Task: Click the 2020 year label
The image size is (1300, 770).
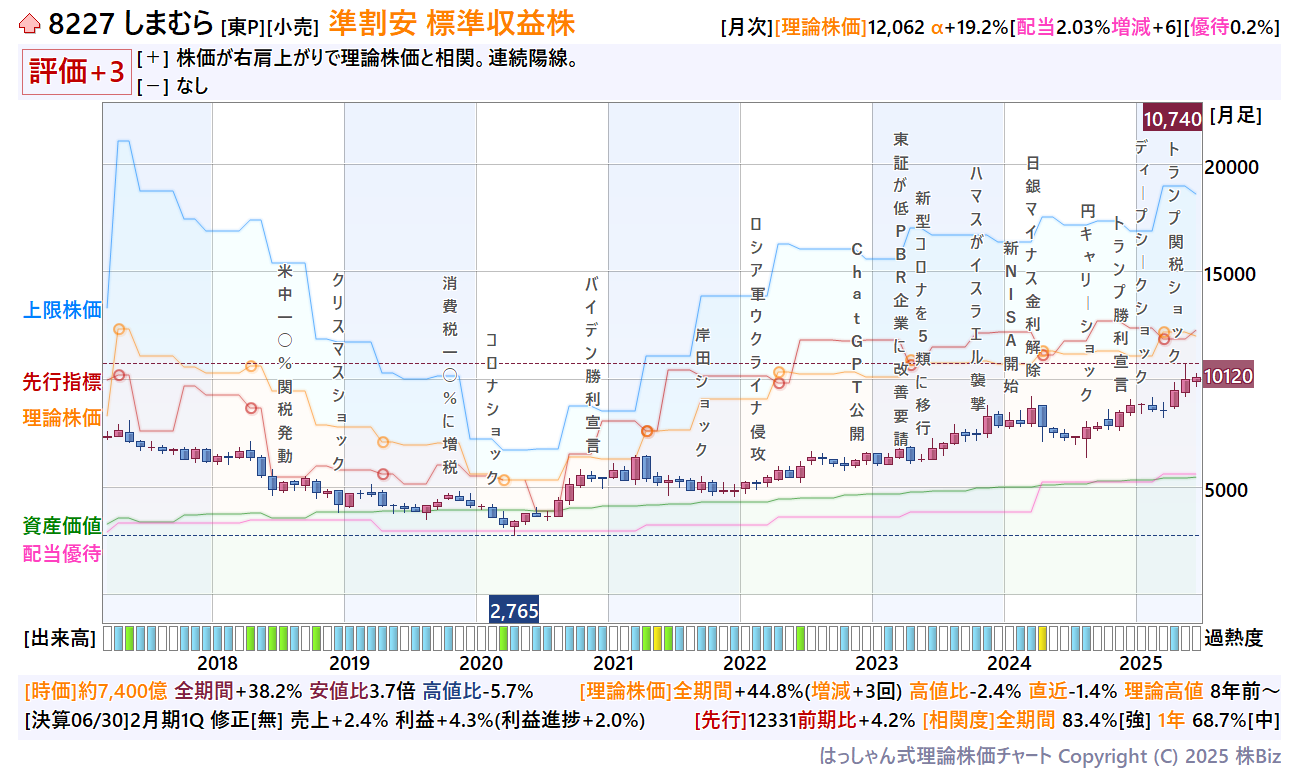Action: coord(480,662)
